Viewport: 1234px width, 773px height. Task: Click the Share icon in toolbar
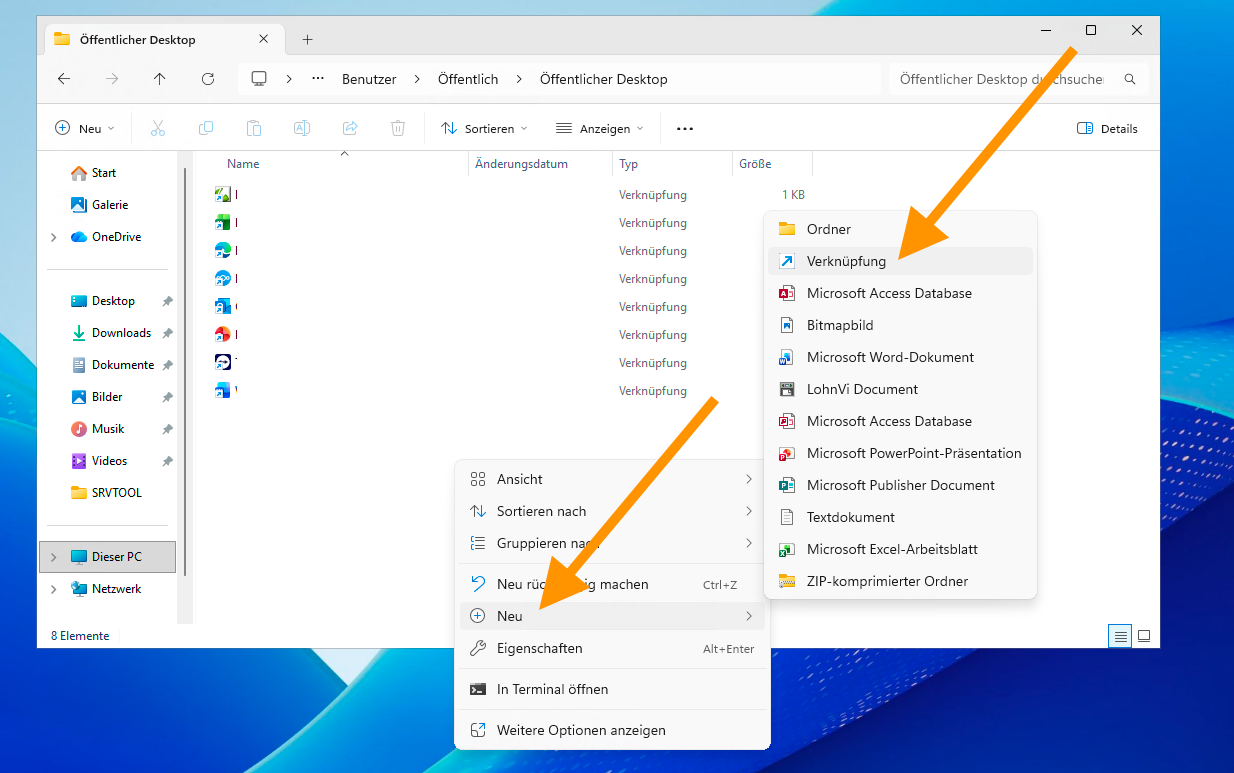(350, 128)
